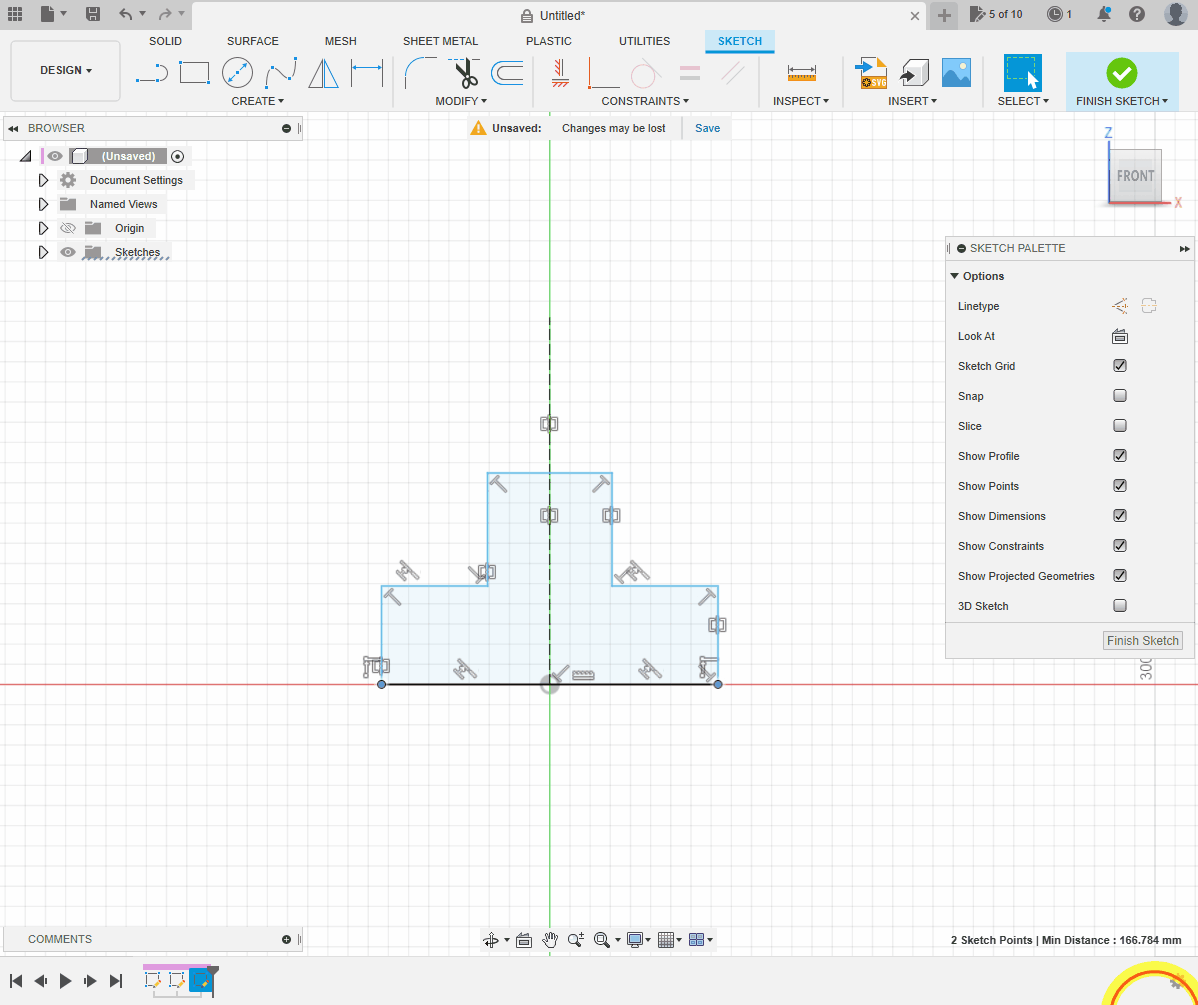Uncheck Show Constraints option
This screenshot has width=1198, height=1005.
[1120, 546]
